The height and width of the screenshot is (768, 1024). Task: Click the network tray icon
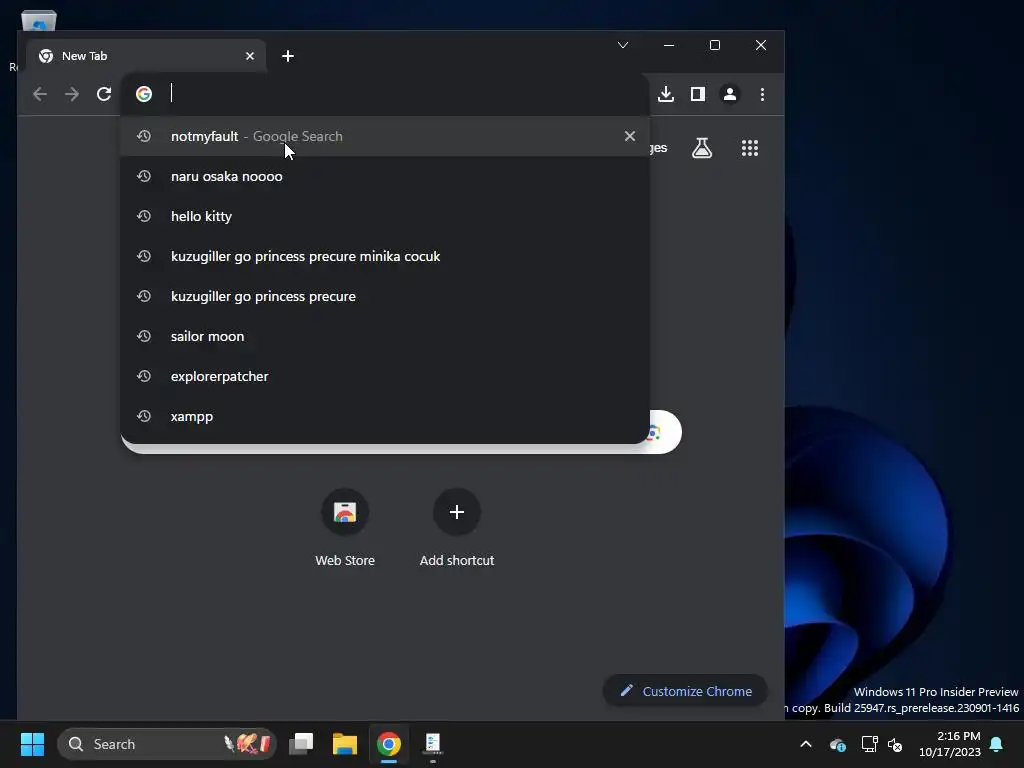869,744
